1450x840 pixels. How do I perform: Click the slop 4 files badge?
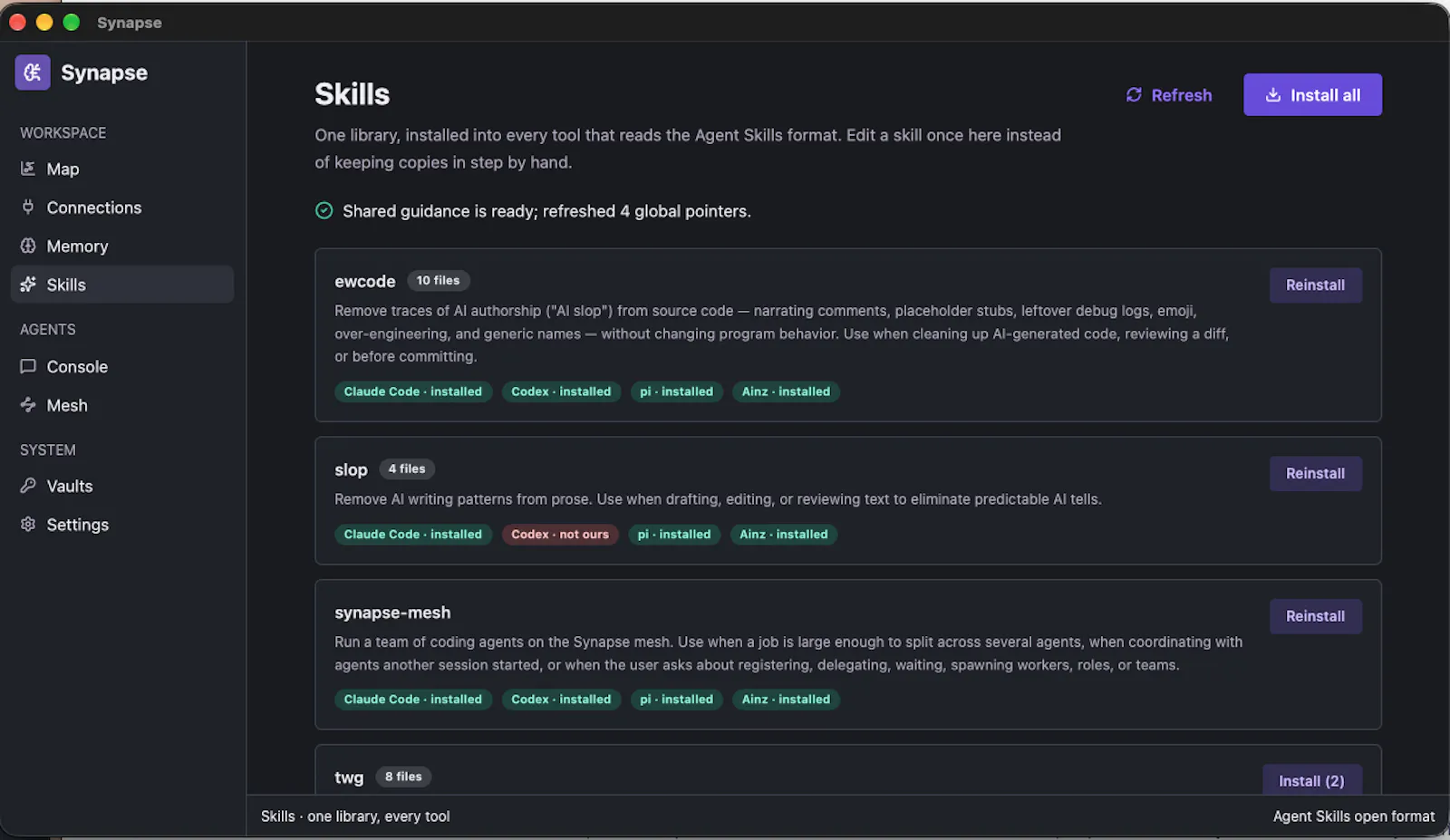[x=407, y=468]
